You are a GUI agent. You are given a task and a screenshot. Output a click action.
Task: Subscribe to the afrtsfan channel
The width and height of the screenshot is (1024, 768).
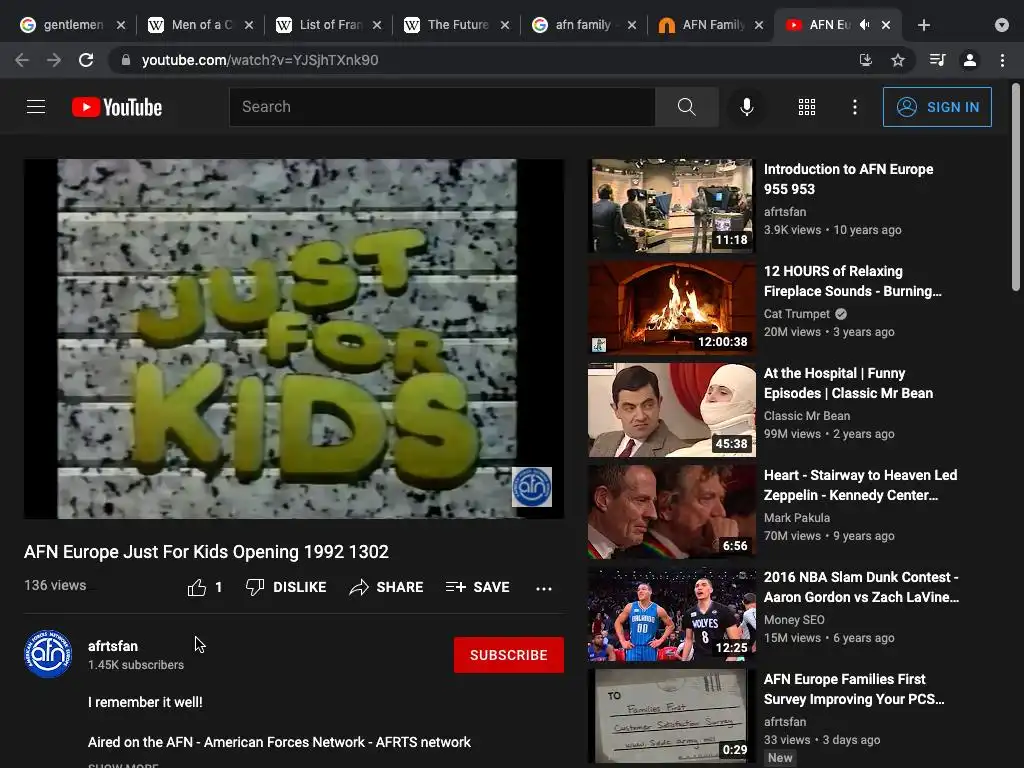(x=509, y=655)
